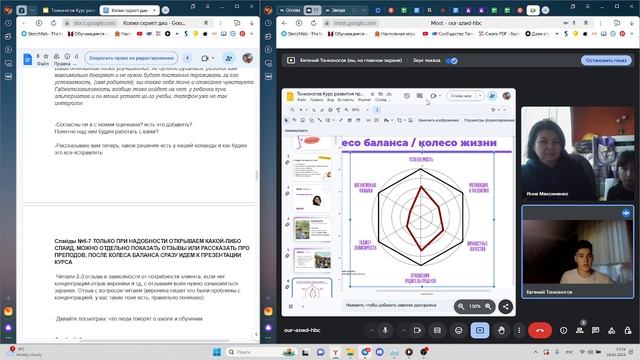Mute the microphone in Meet

(385, 330)
